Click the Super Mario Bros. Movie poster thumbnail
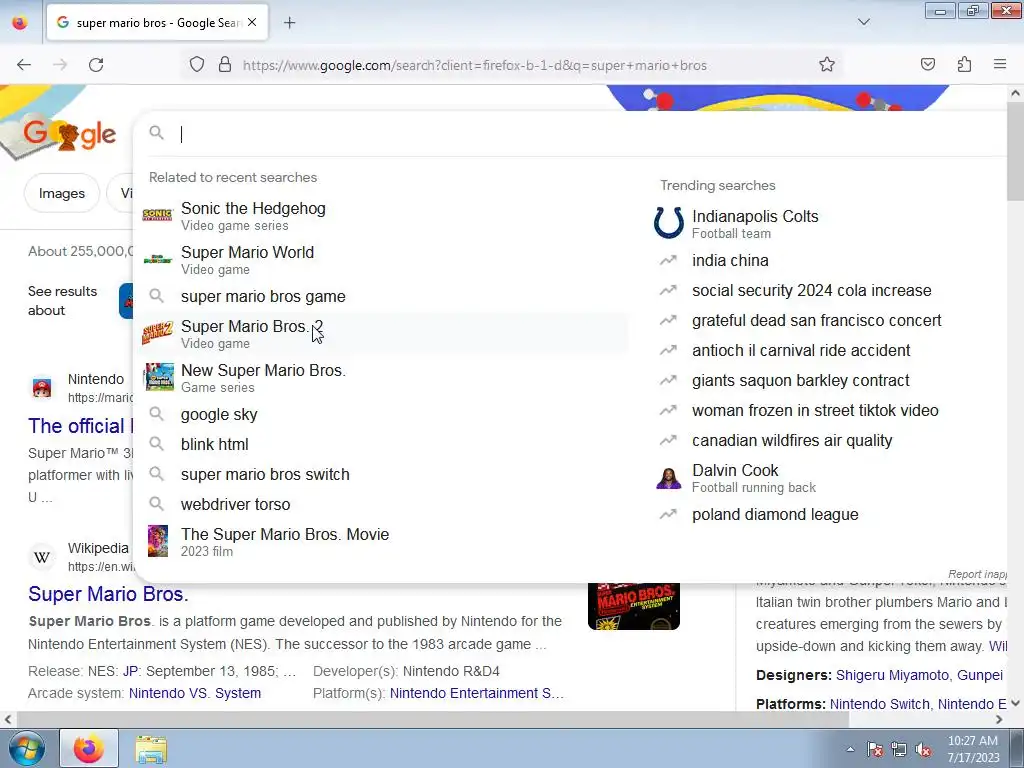The width and height of the screenshot is (1024, 768). tap(157, 541)
